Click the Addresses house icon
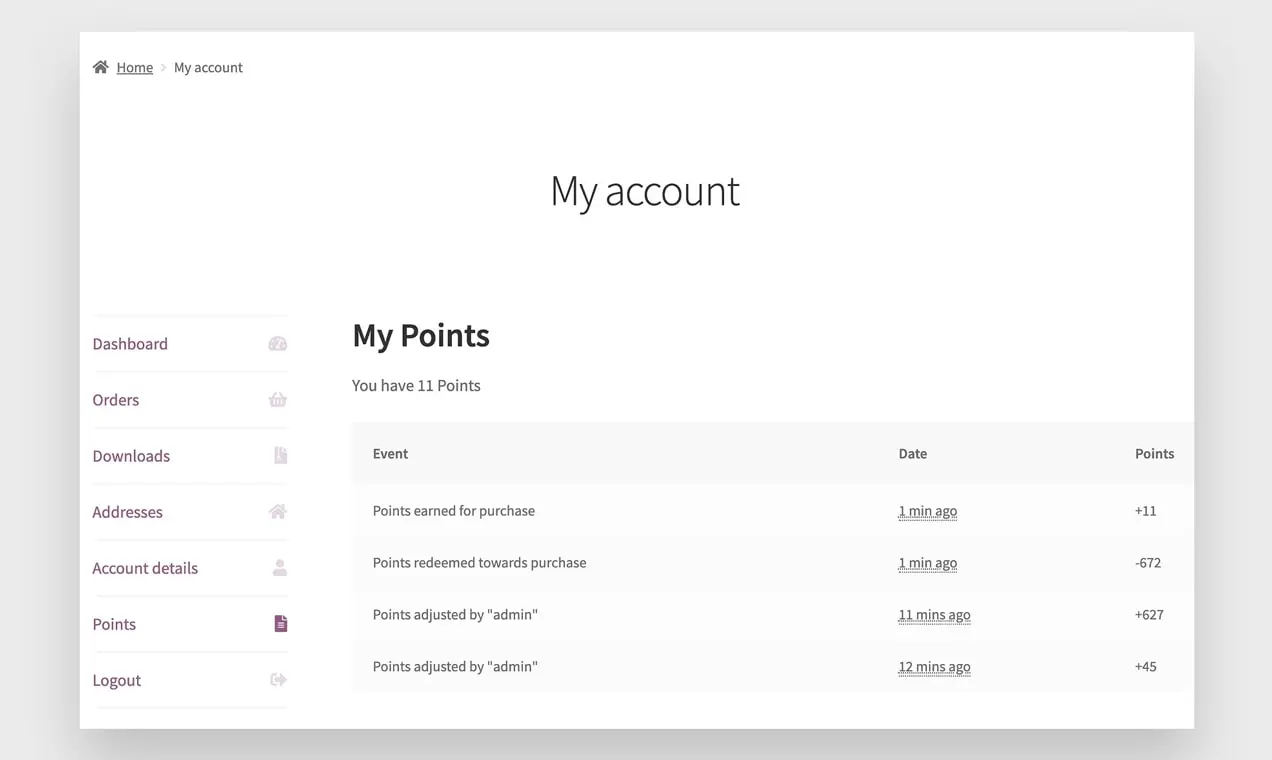Image resolution: width=1272 pixels, height=760 pixels. [278, 512]
